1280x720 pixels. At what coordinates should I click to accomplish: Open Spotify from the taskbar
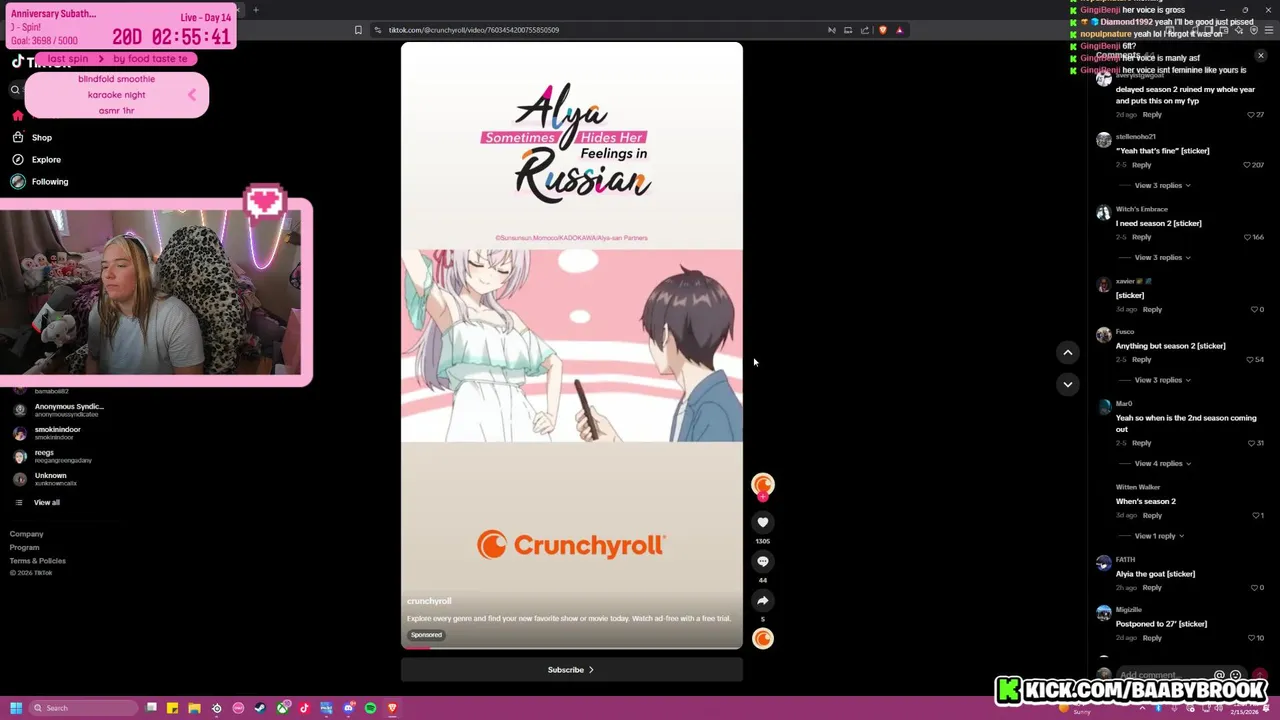point(370,708)
